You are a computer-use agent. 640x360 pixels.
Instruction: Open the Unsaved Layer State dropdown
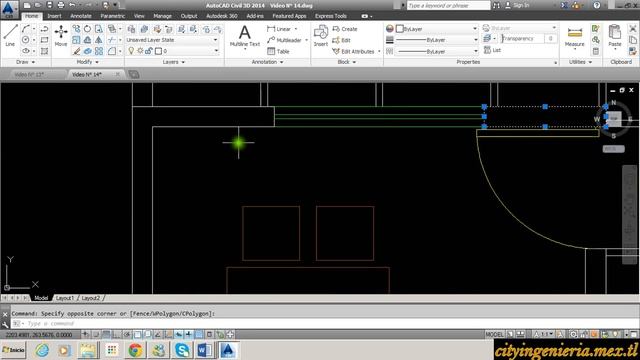coord(172,40)
